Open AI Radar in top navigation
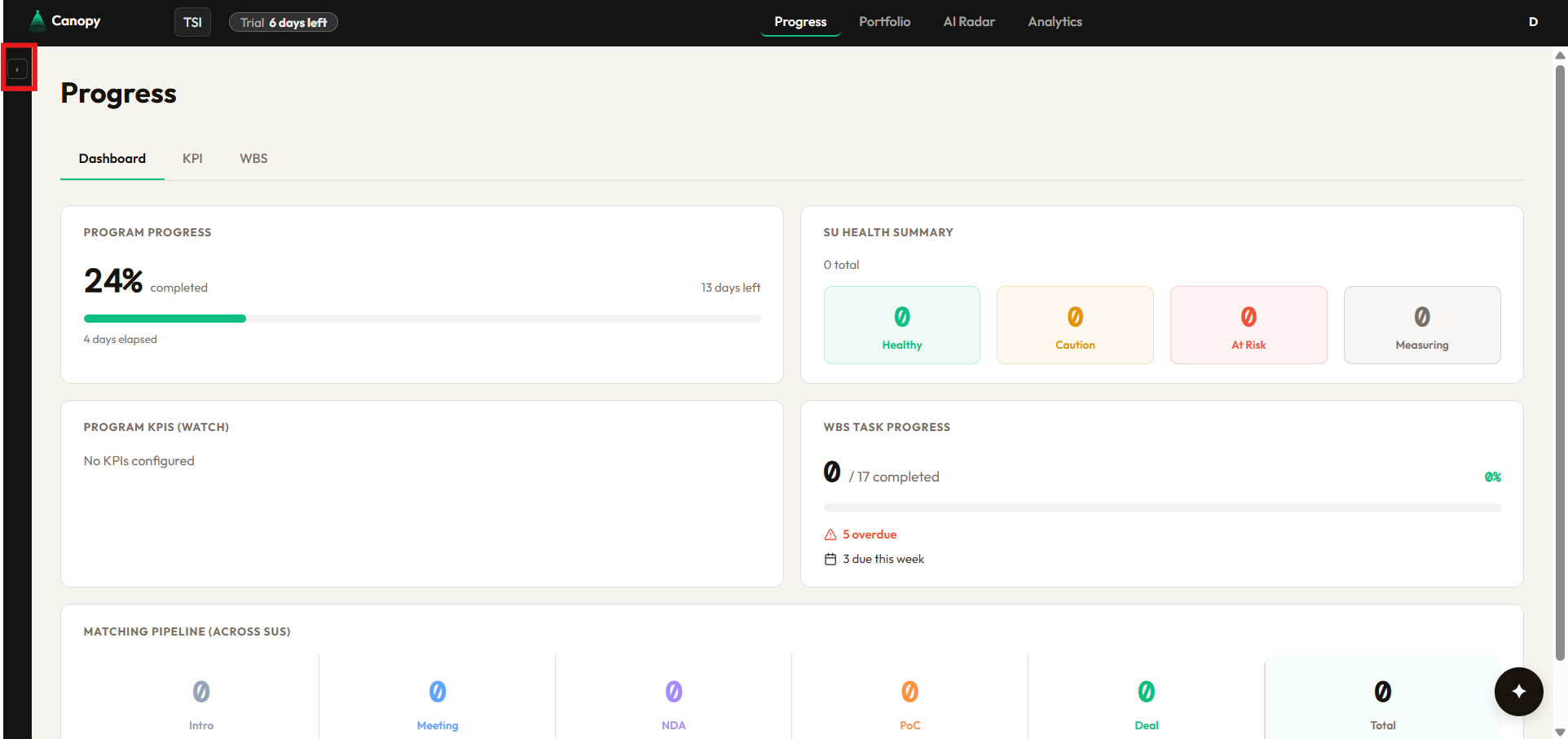This screenshot has width=1568, height=739. [x=969, y=22]
